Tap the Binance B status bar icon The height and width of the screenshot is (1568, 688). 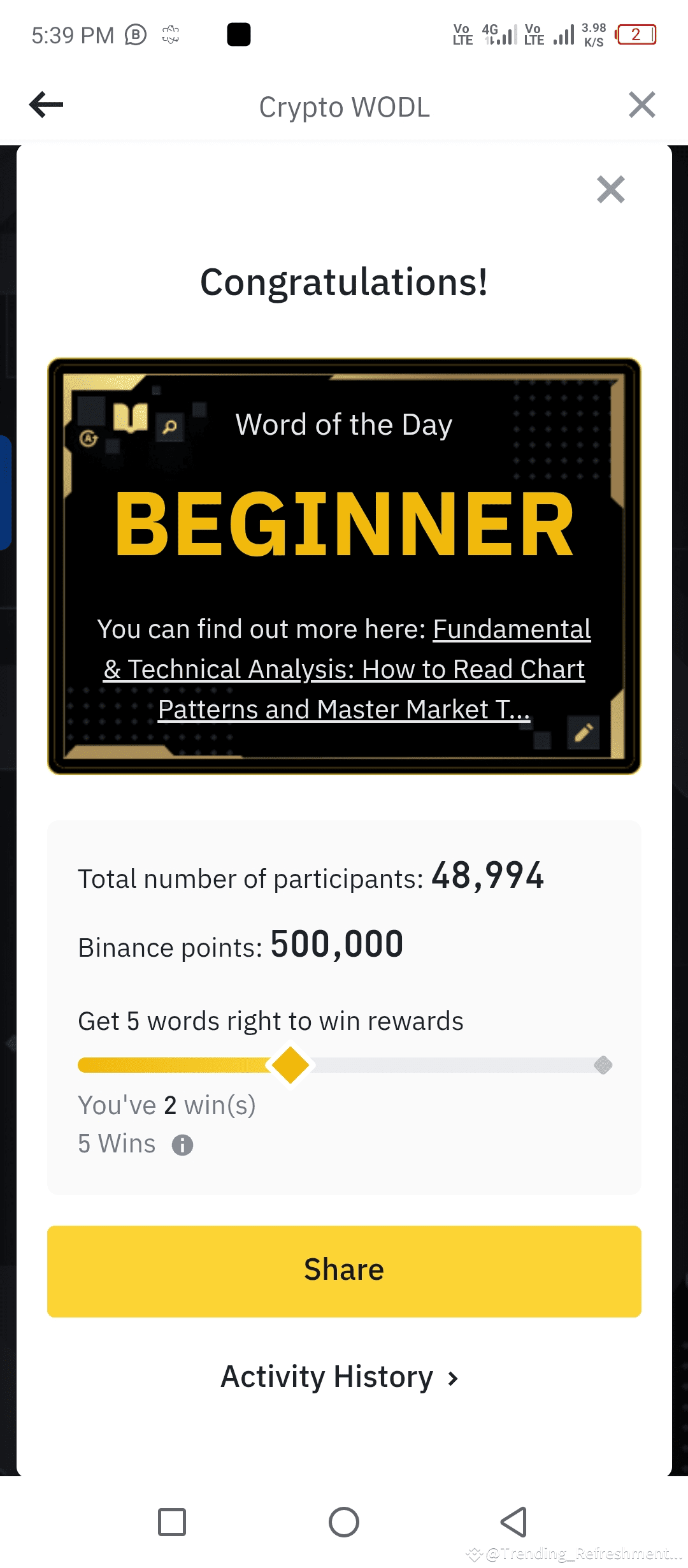click(136, 34)
